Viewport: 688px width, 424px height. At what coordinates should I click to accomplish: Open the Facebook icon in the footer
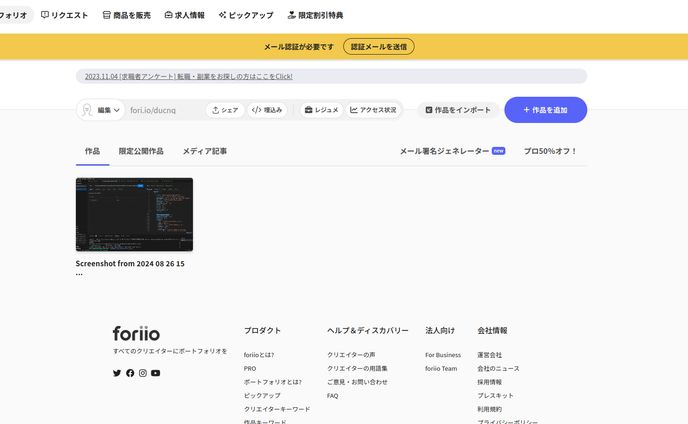click(x=130, y=373)
